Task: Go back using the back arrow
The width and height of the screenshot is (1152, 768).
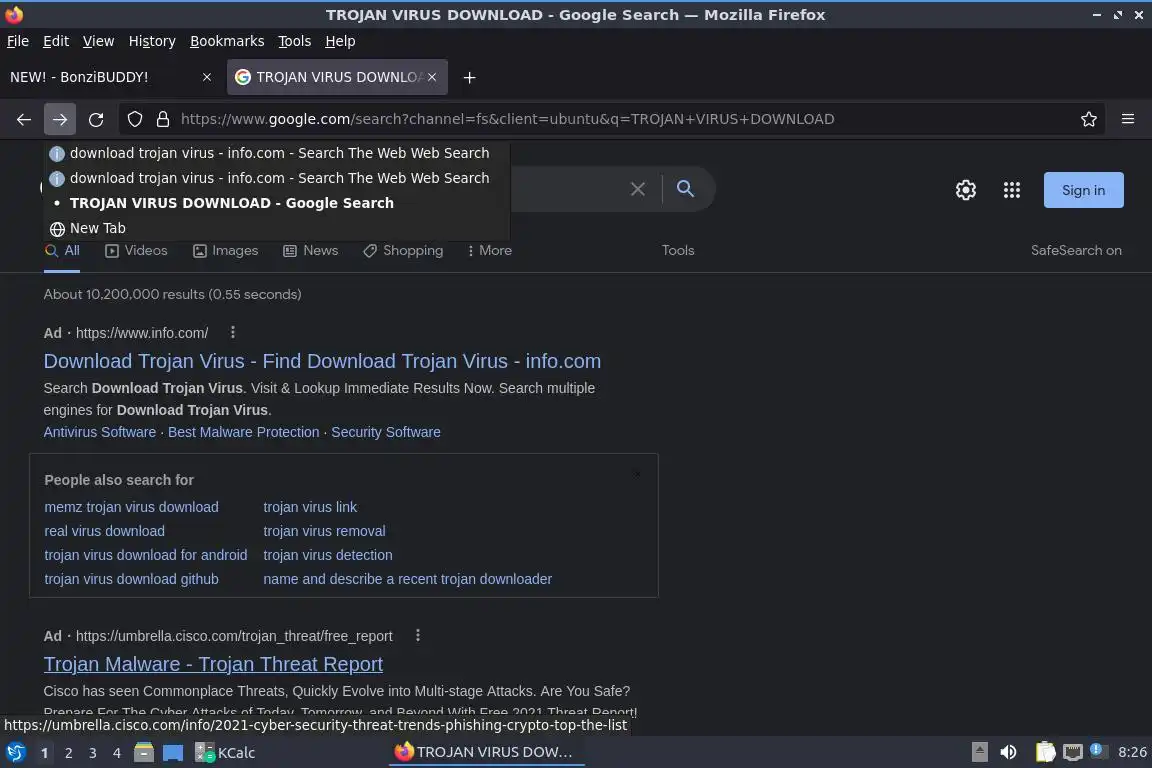Action: point(24,119)
